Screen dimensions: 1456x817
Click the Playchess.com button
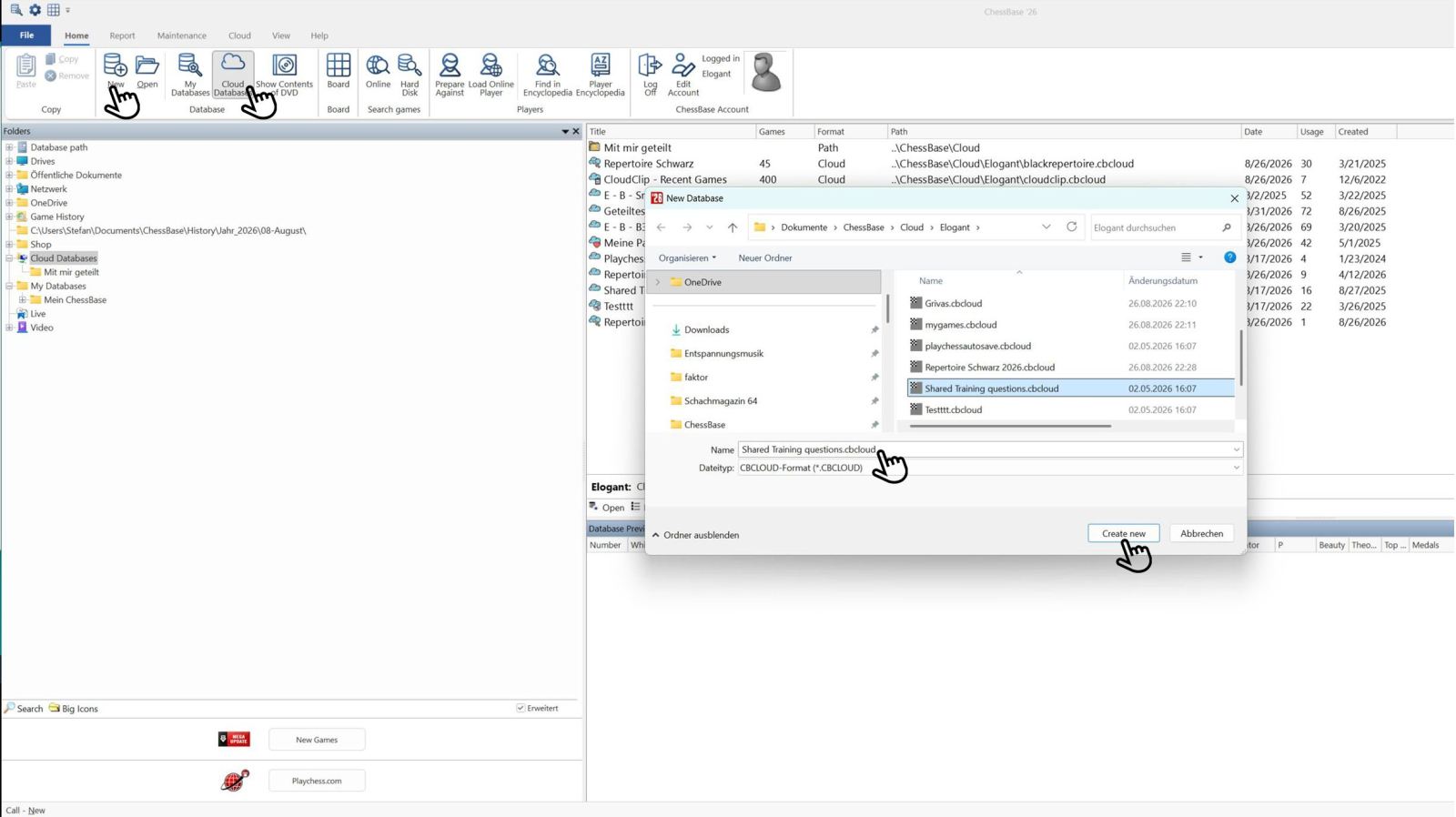coord(317,781)
